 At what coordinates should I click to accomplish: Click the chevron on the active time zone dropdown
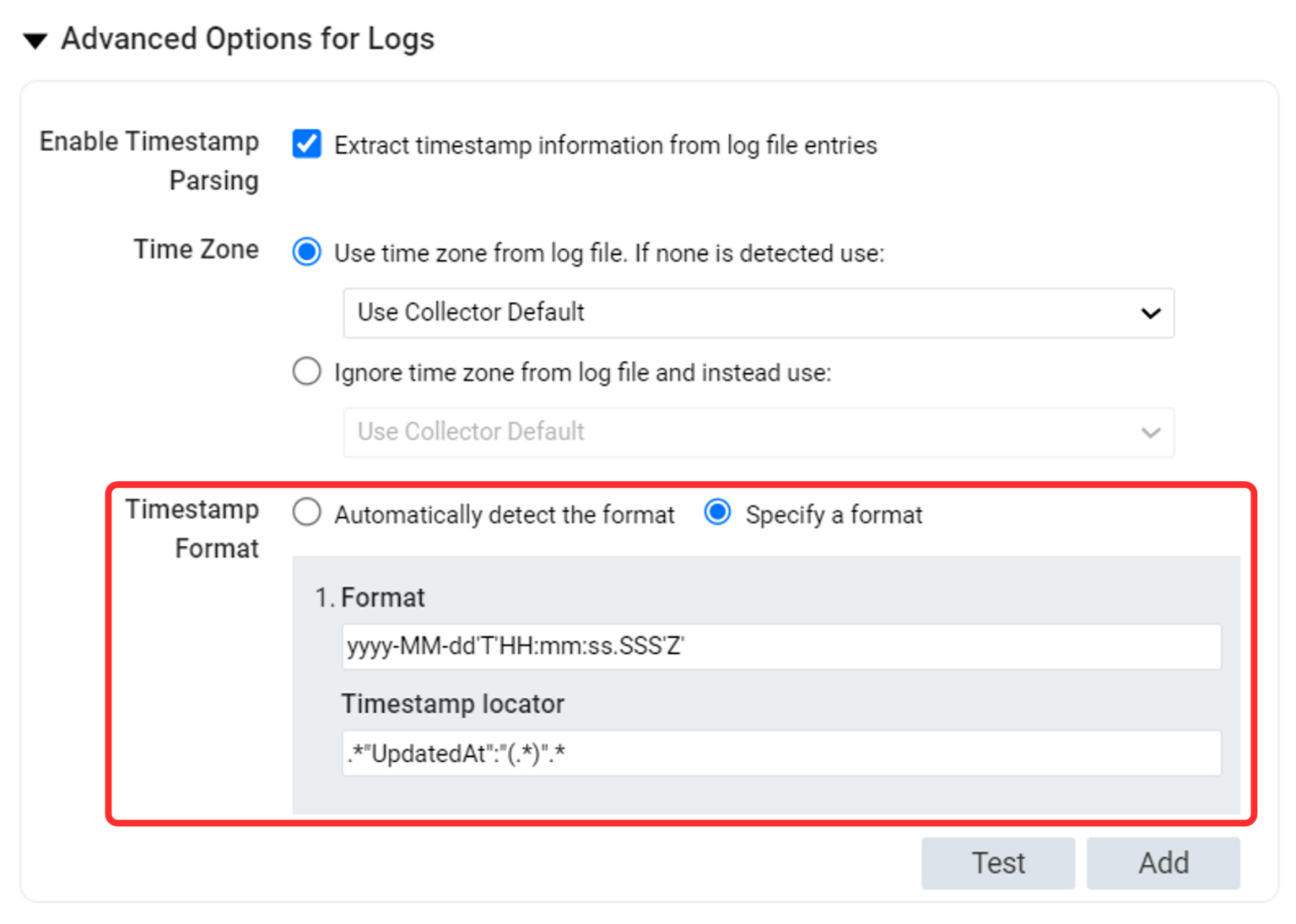(x=1151, y=313)
